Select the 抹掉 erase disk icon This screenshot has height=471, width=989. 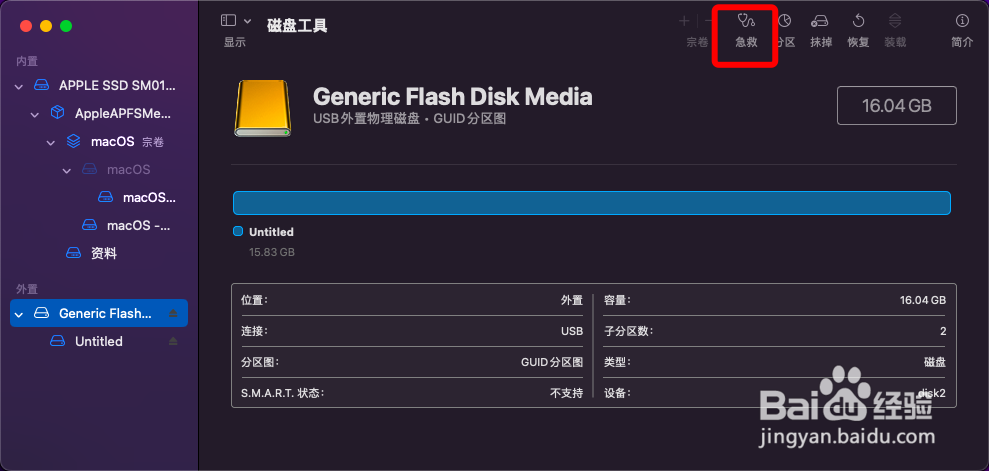pyautogui.click(x=820, y=21)
